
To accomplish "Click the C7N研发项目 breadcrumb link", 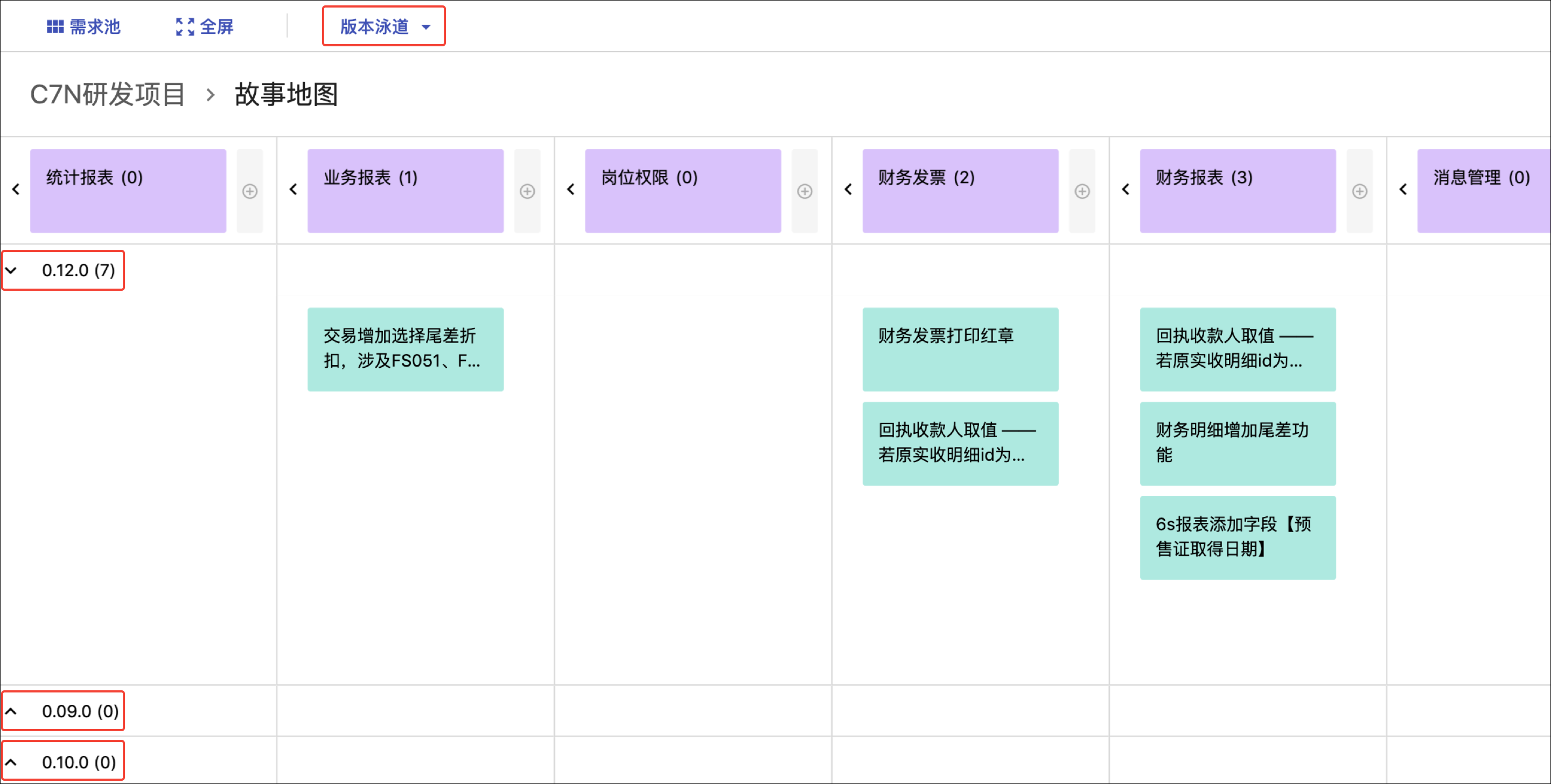I will [108, 95].
